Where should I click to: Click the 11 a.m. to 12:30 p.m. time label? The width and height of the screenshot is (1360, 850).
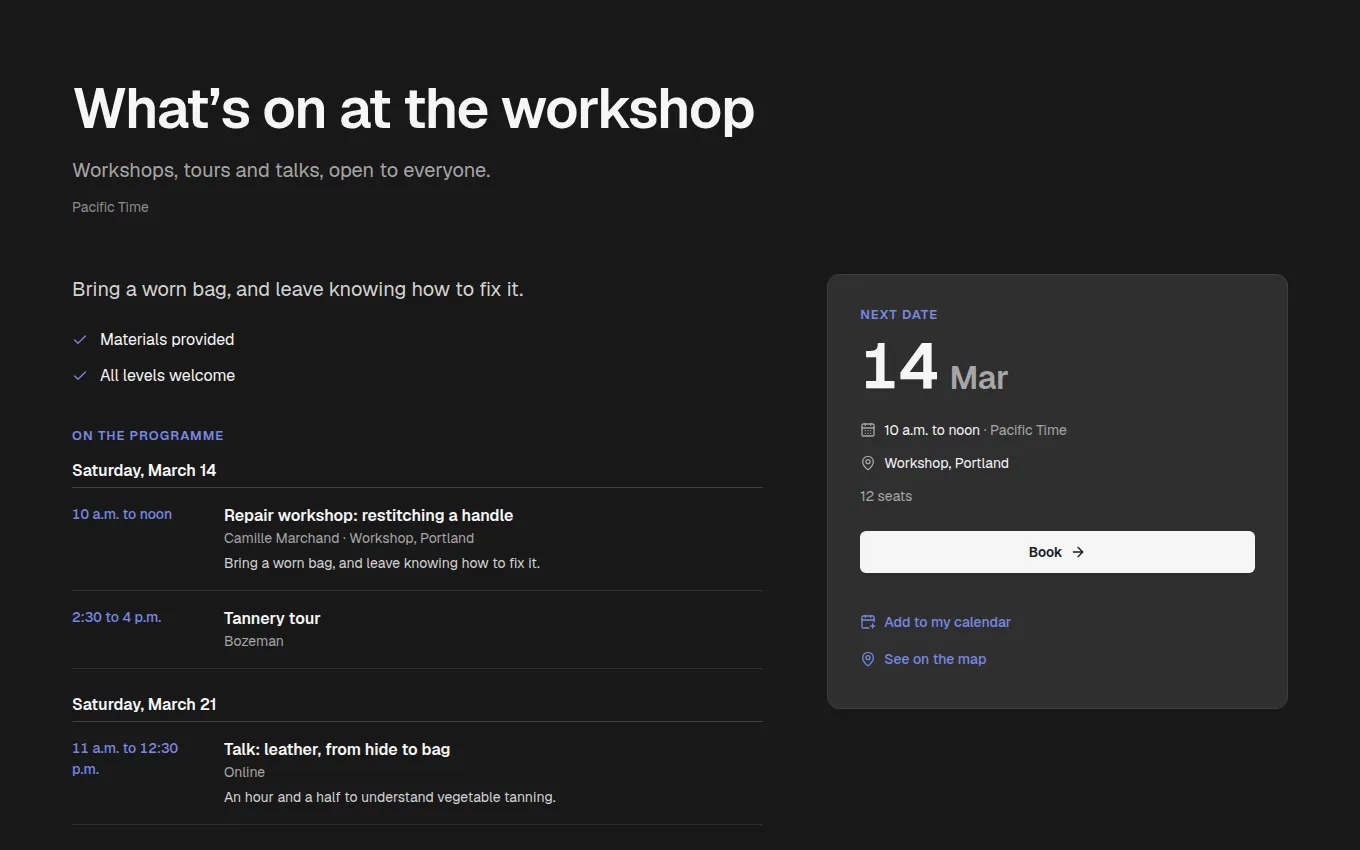[125, 758]
